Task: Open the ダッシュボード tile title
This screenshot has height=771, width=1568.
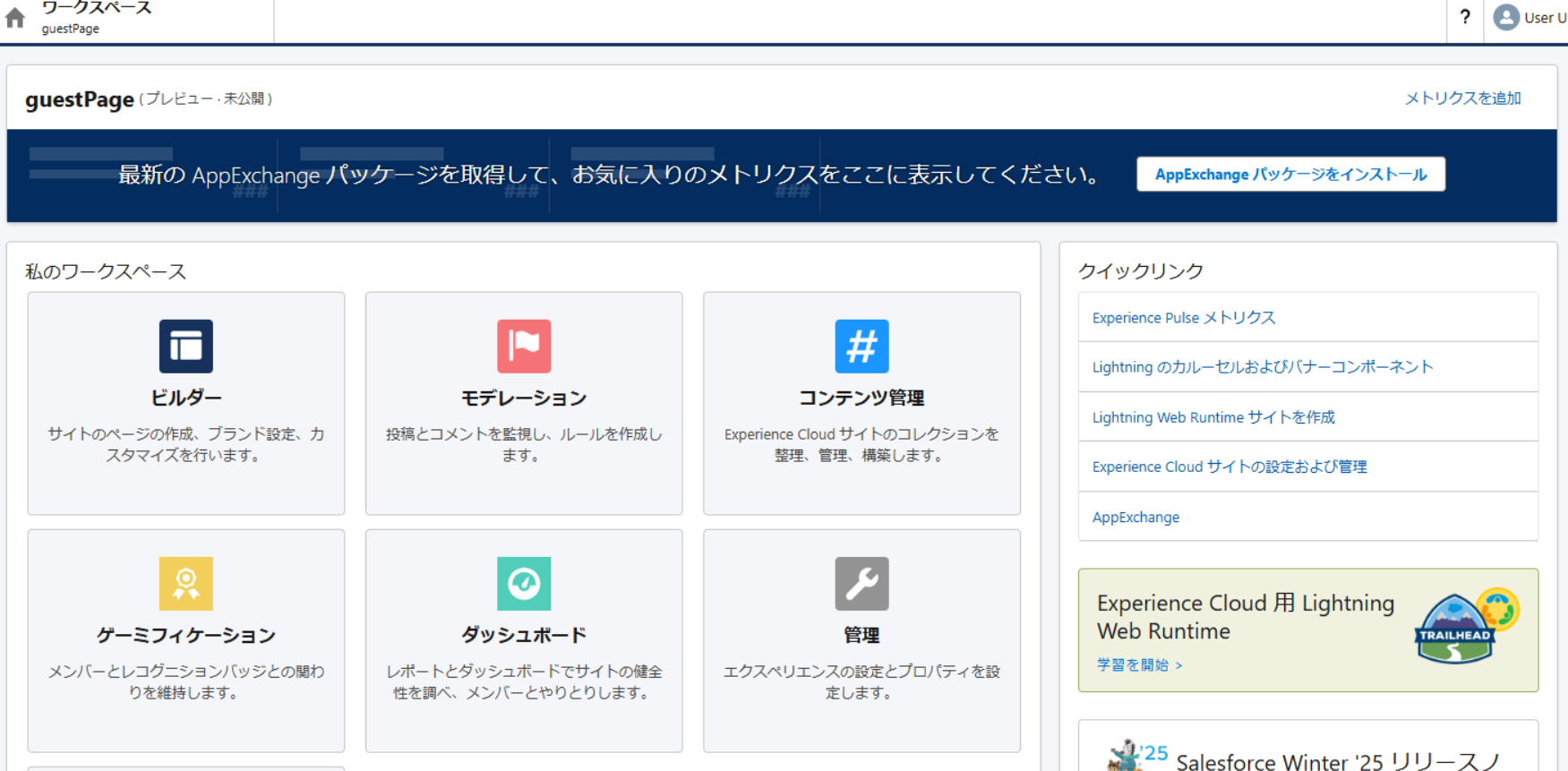Action: tap(524, 635)
